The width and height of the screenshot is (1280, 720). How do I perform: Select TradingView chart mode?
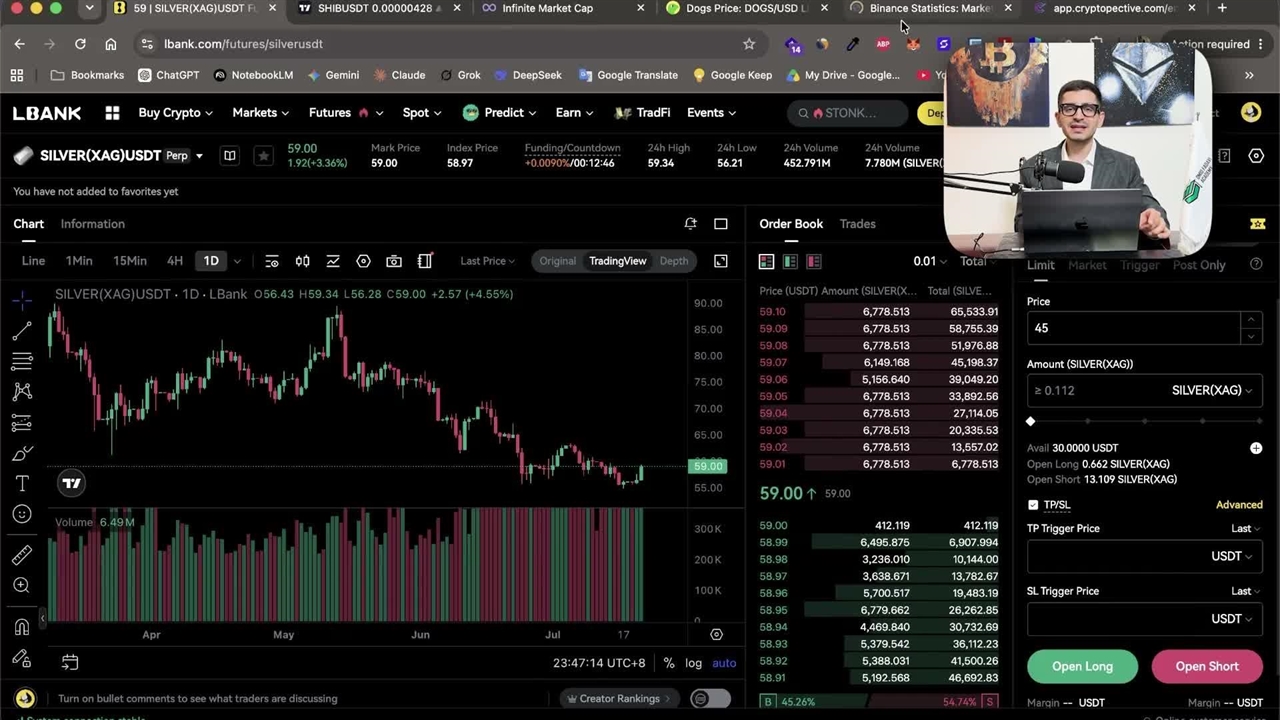[617, 261]
